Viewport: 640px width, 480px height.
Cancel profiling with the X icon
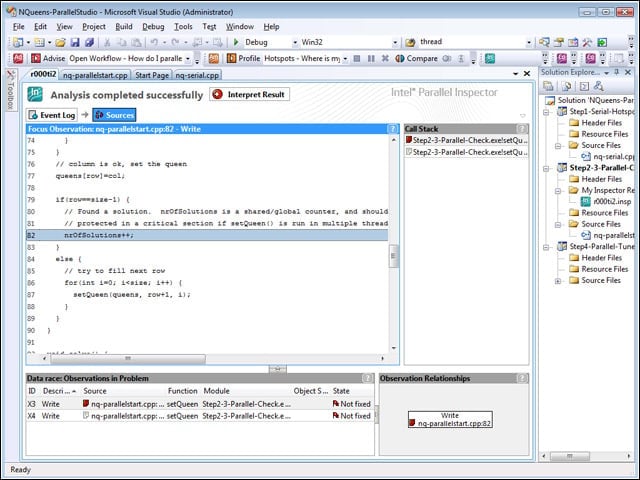[385, 58]
